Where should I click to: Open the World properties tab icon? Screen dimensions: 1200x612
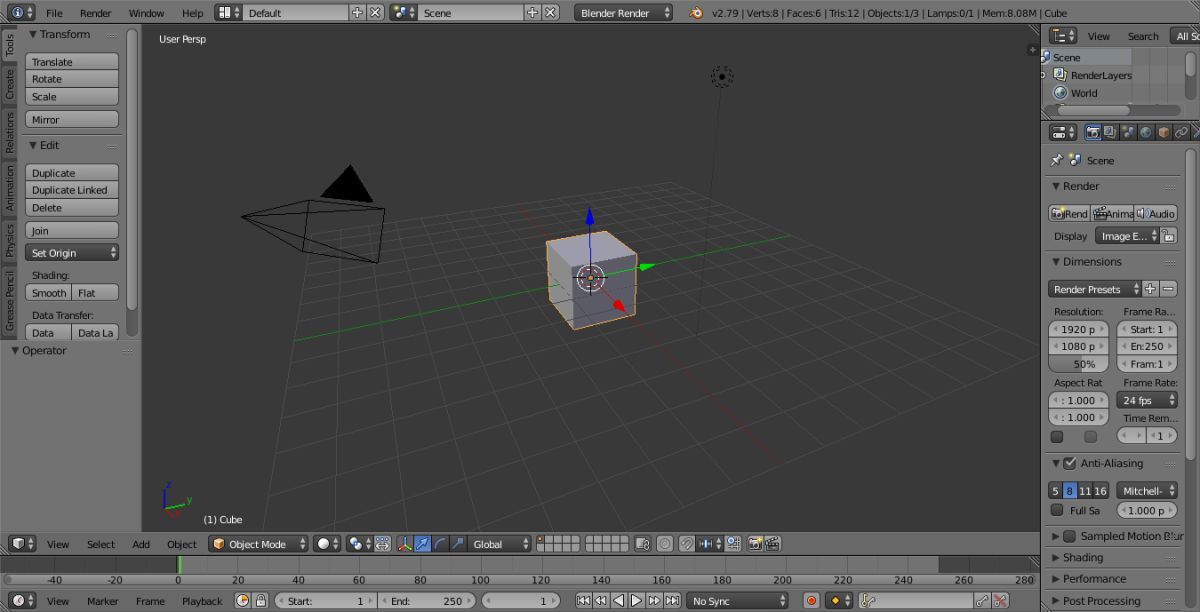pyautogui.click(x=1146, y=132)
